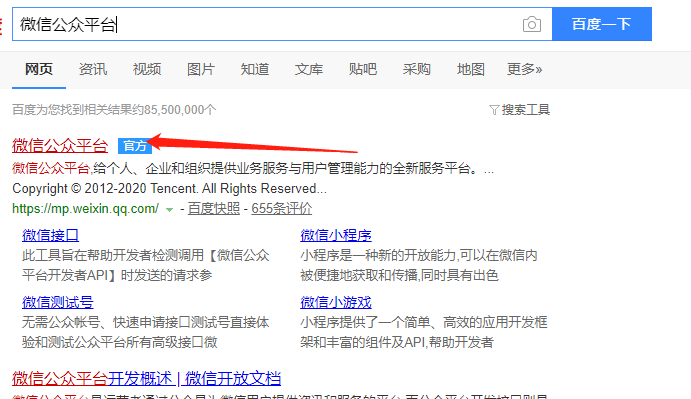Click the 官方 badge next to 微信公众平台
The image size is (691, 399).
pyautogui.click(x=135, y=145)
